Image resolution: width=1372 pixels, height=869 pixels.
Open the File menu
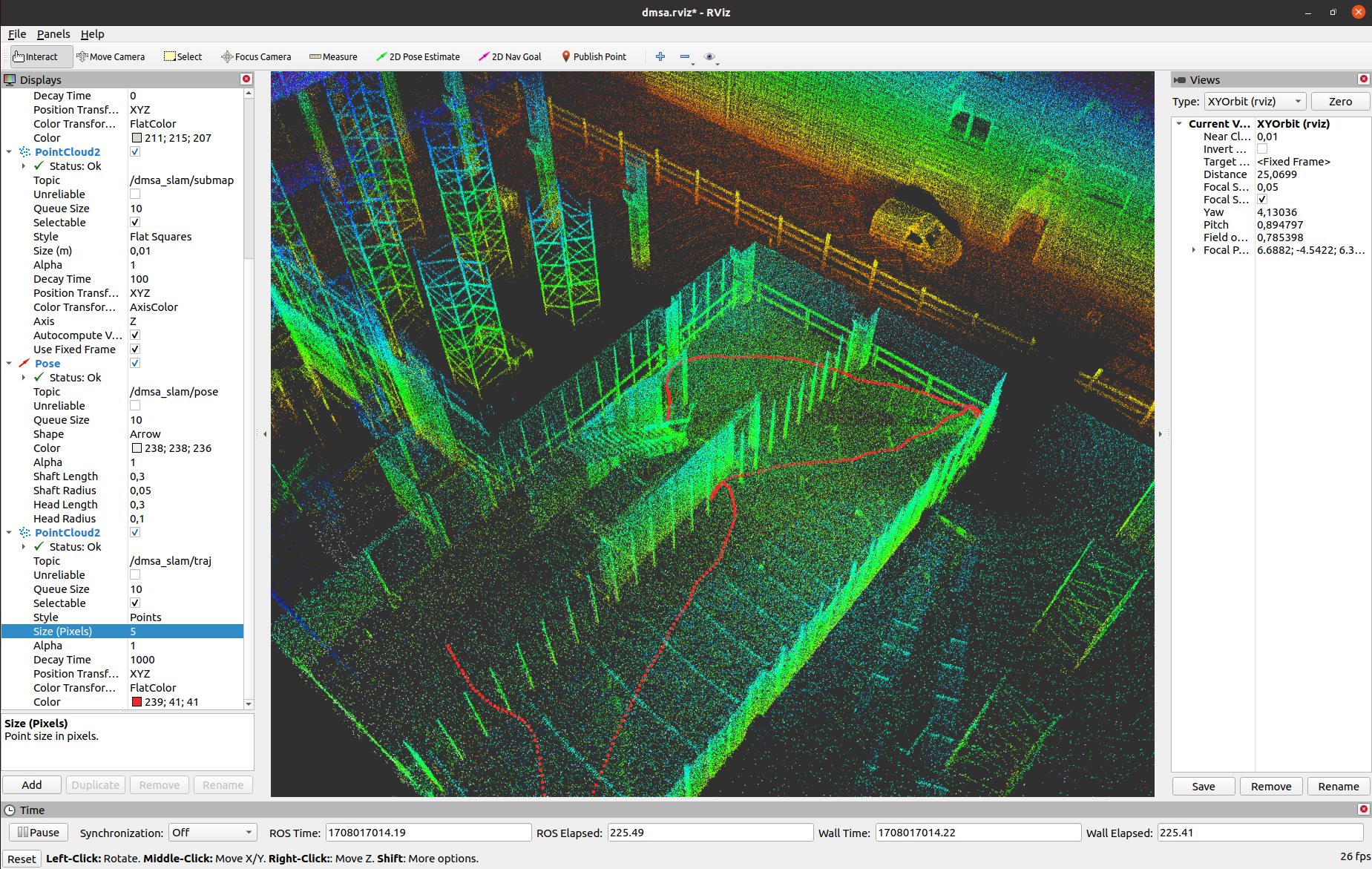point(17,34)
